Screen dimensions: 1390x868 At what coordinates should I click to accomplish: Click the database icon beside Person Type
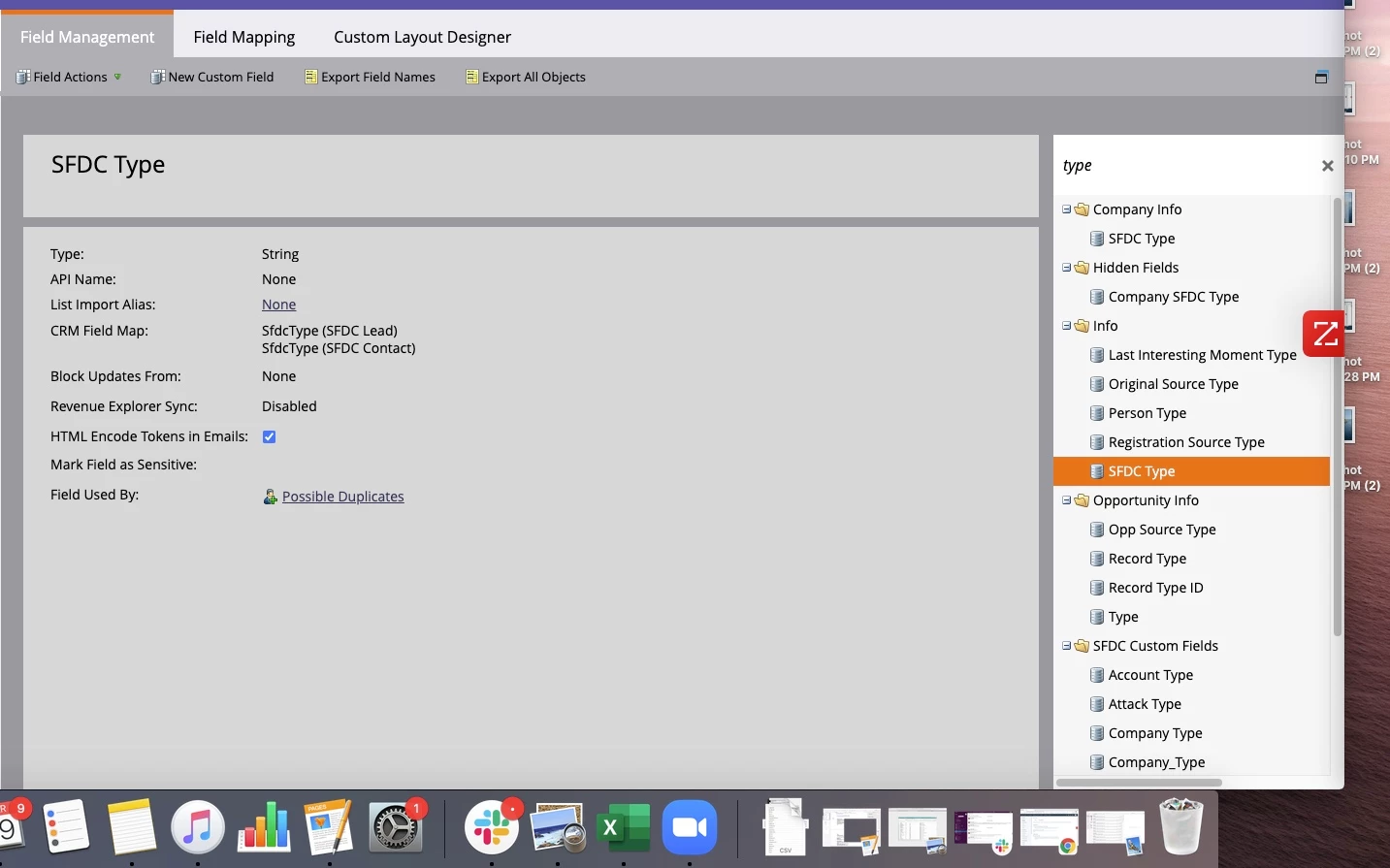point(1097,413)
